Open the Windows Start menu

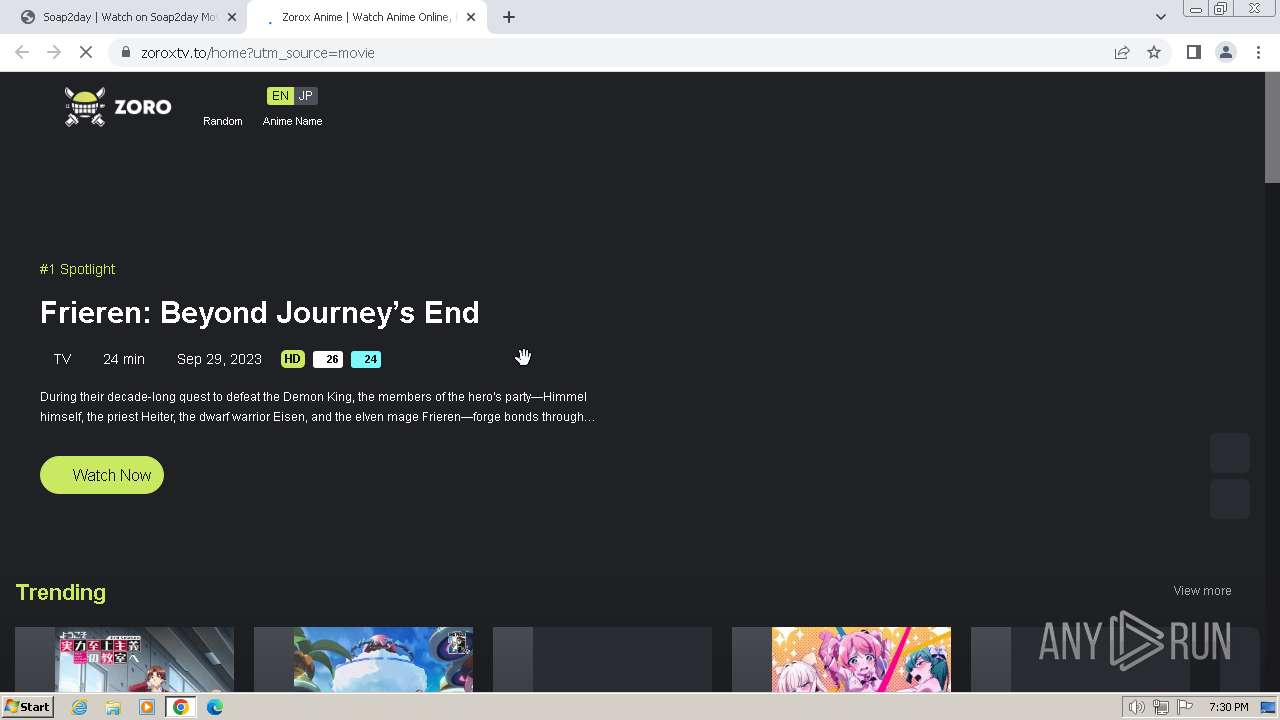pyautogui.click(x=27, y=707)
